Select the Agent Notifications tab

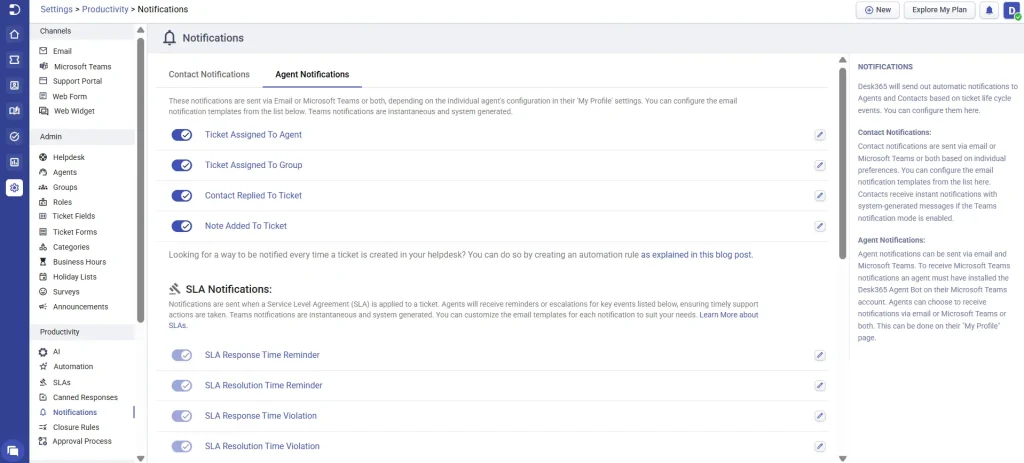tap(312, 75)
